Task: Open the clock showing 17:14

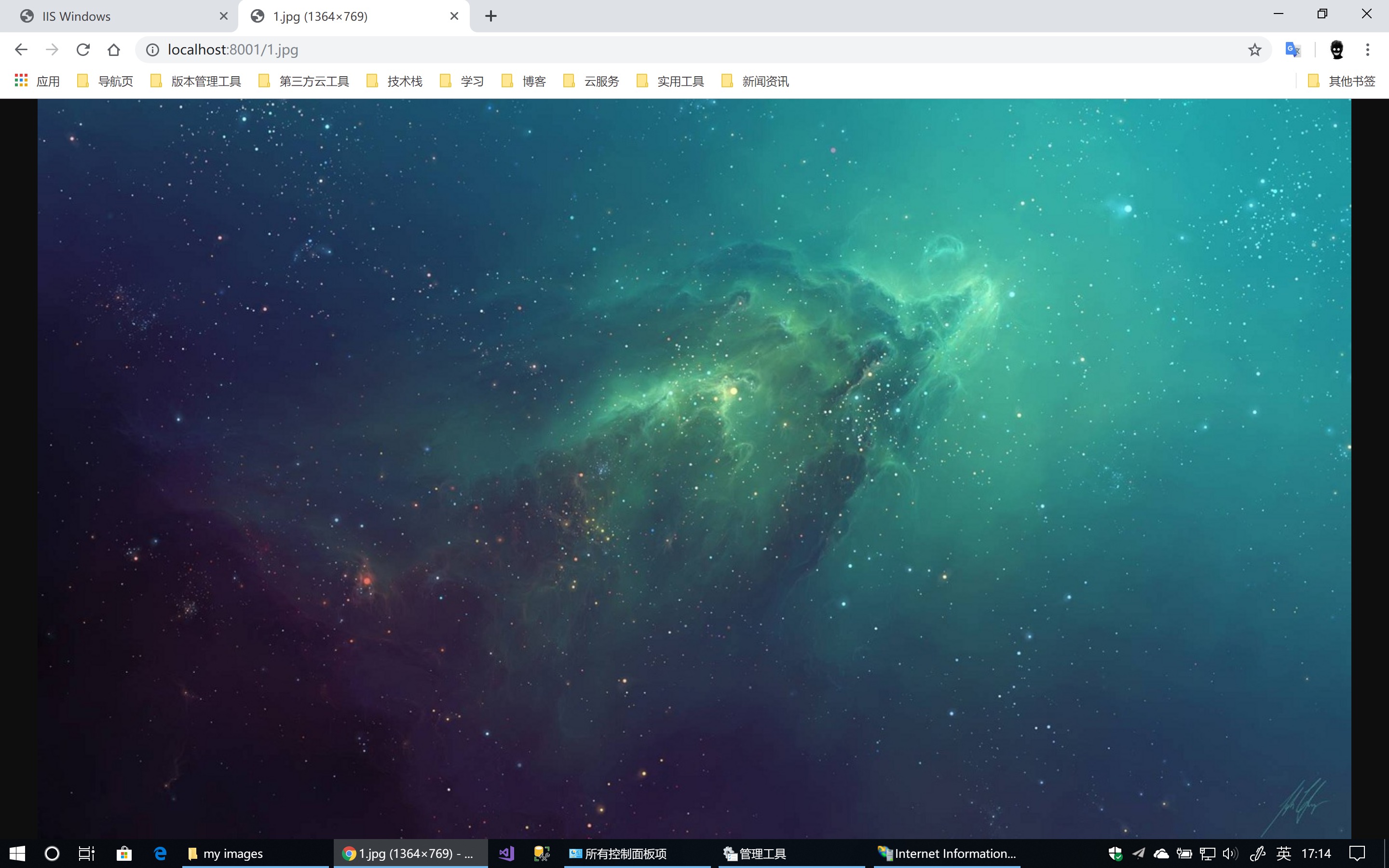Action: (x=1316, y=854)
